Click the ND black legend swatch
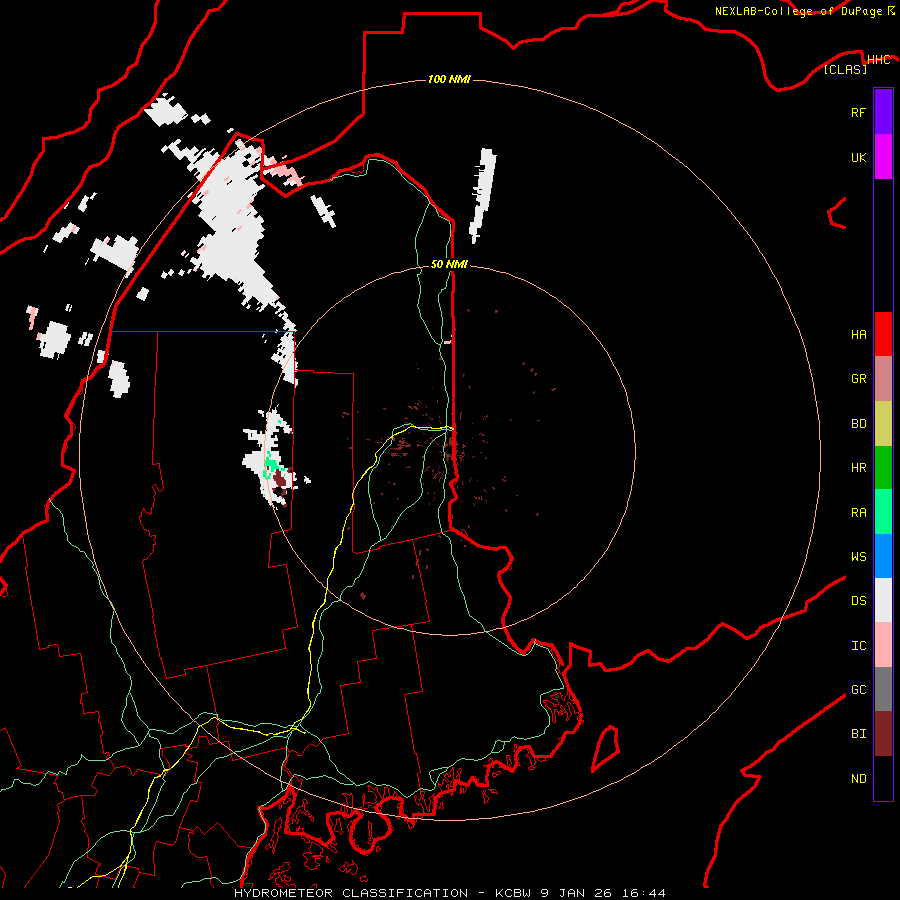 pos(883,778)
